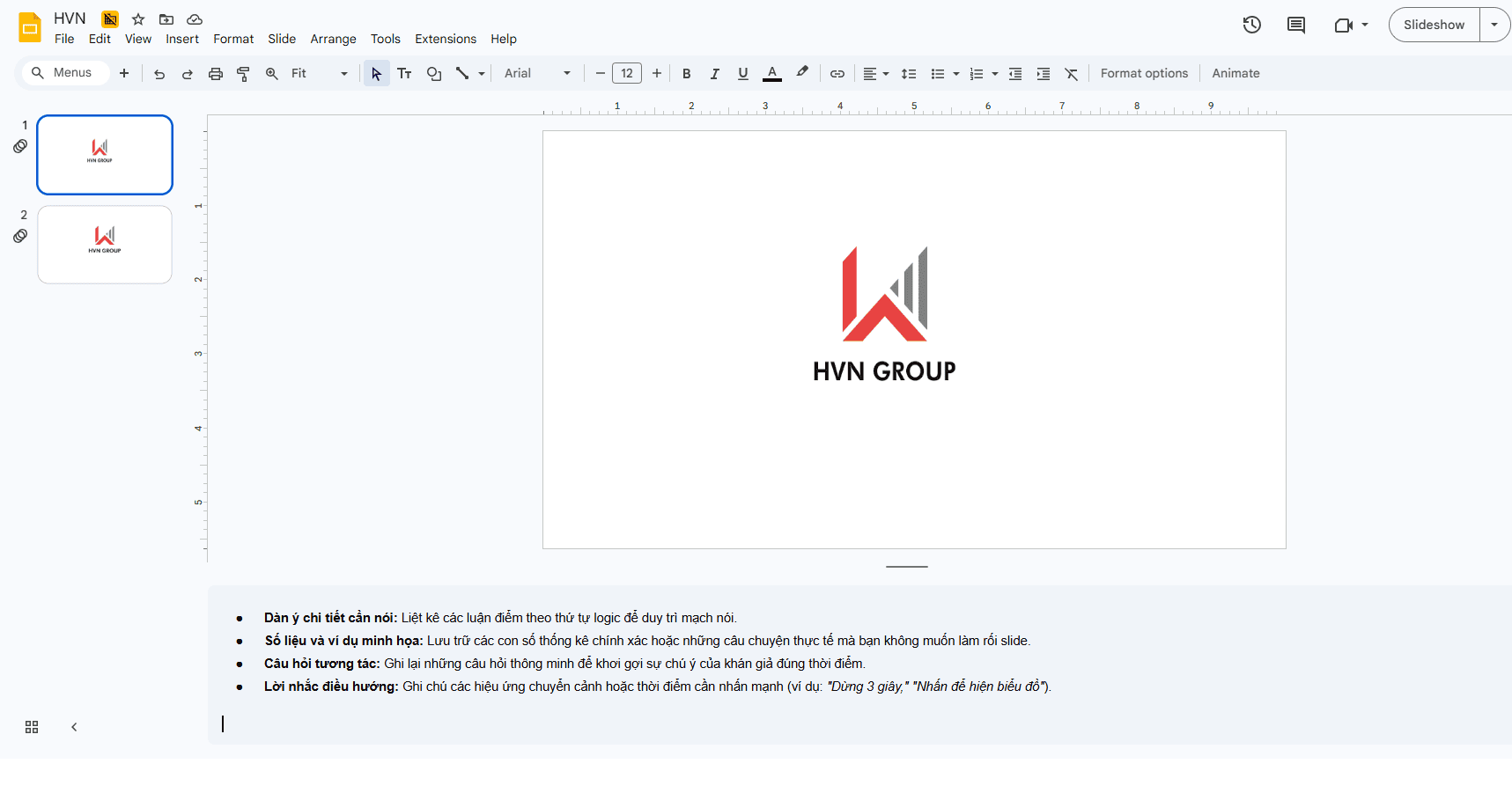Undo the last action
Screen dimensions: 1512x793
159,74
